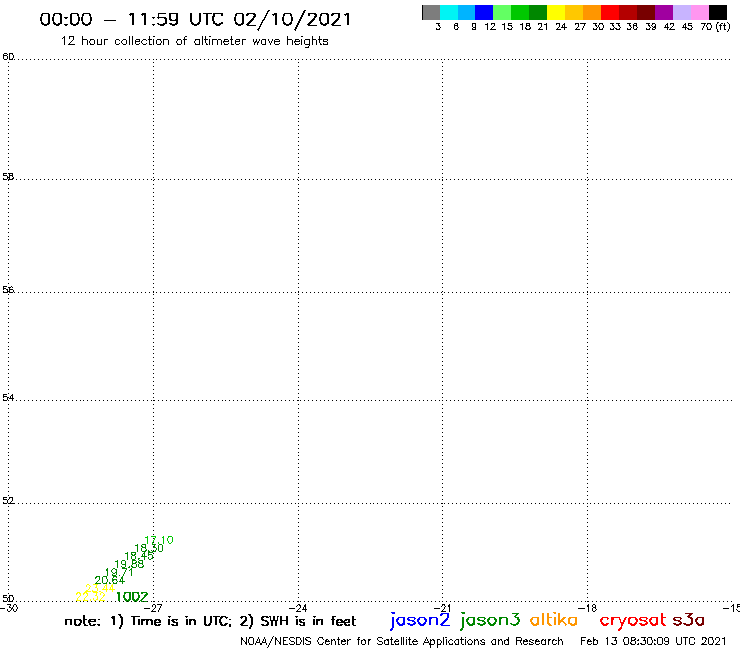Click the gray swatch in the legend
Image resolution: width=740 pixels, height=650 pixels.
coord(431,12)
